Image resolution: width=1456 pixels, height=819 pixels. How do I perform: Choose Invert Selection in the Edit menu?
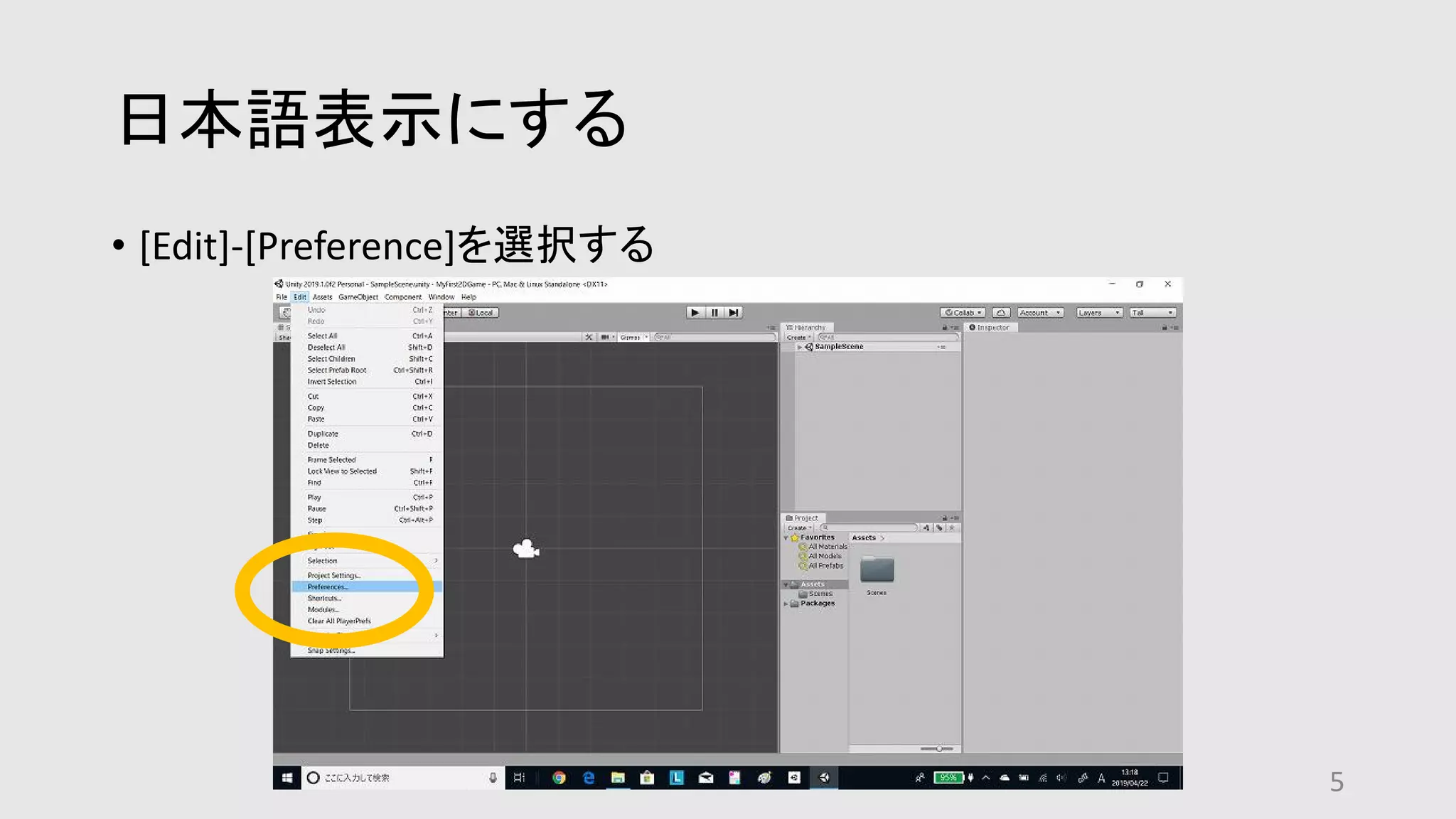[x=367, y=382]
